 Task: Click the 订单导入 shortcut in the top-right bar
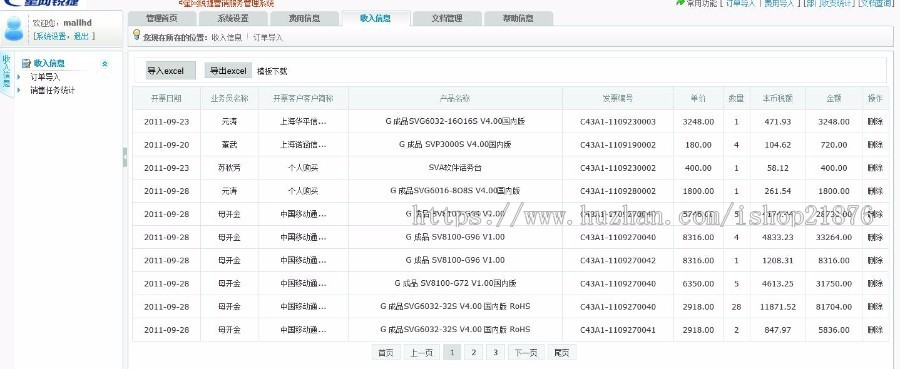[x=740, y=3]
